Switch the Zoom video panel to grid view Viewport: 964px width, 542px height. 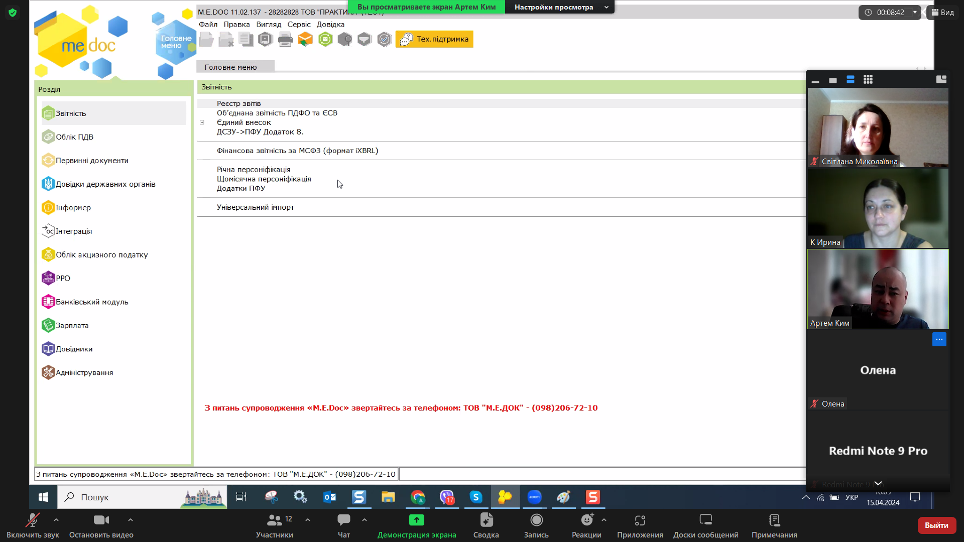click(x=868, y=79)
